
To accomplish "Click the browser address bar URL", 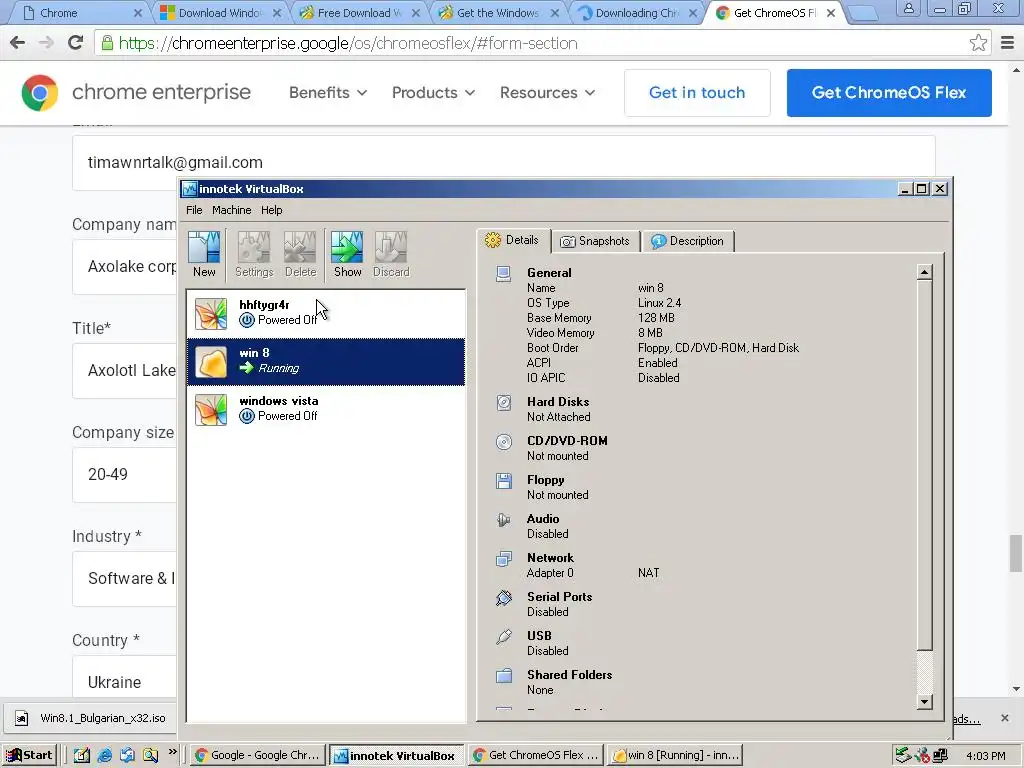I will coord(347,43).
